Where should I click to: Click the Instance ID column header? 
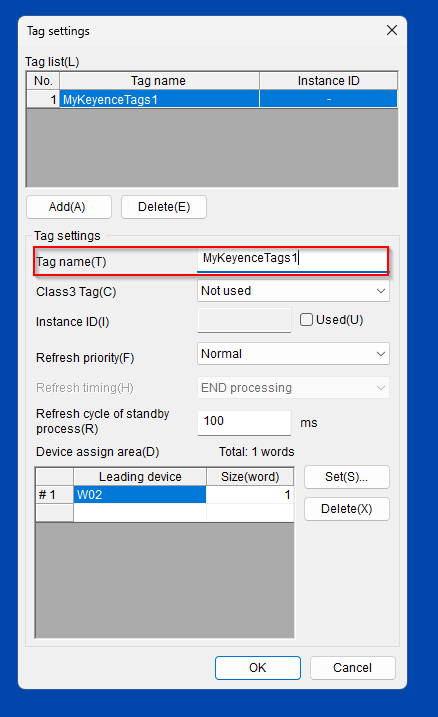click(x=328, y=81)
